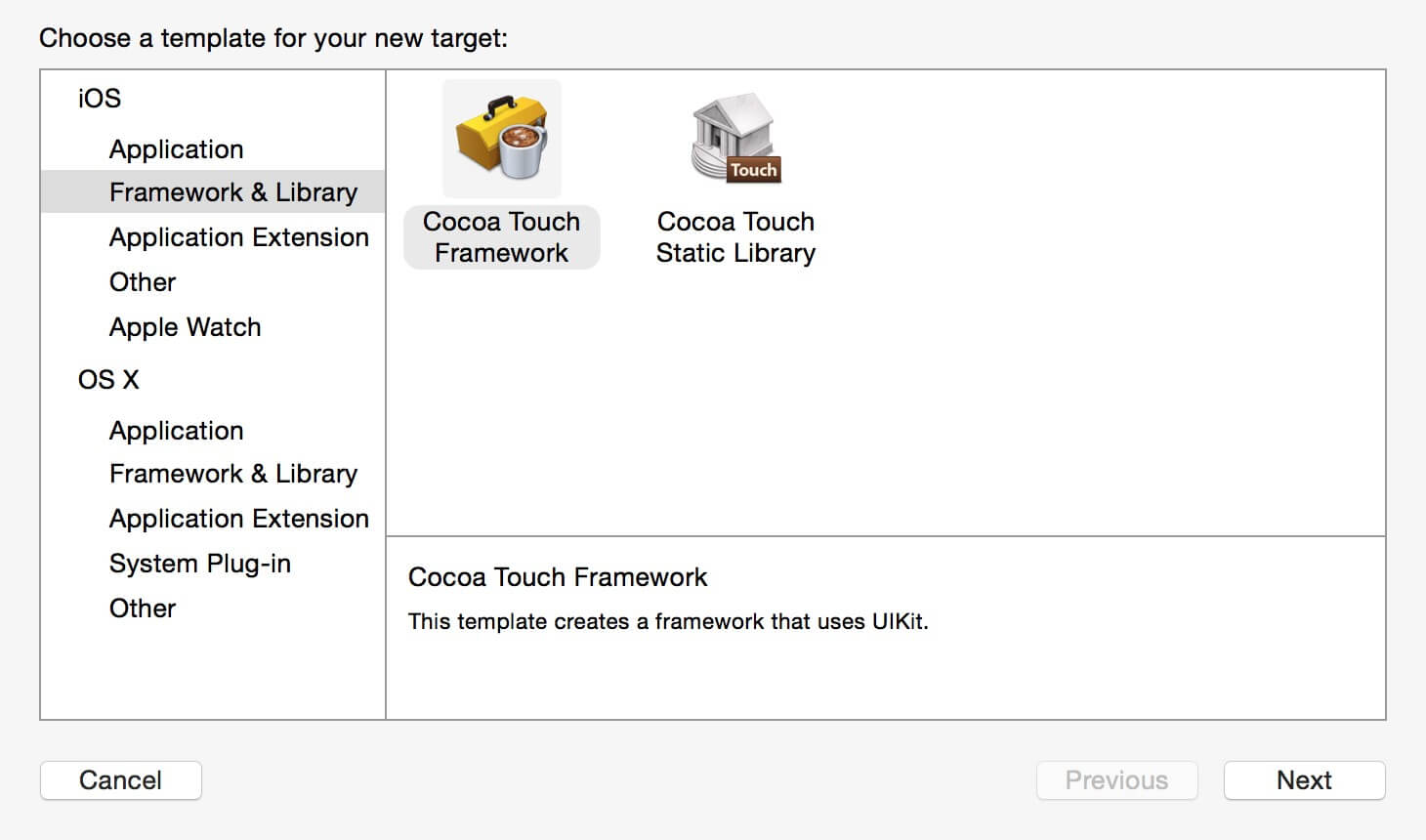Click the OS X section header
The width and height of the screenshot is (1426, 840).
(x=108, y=380)
